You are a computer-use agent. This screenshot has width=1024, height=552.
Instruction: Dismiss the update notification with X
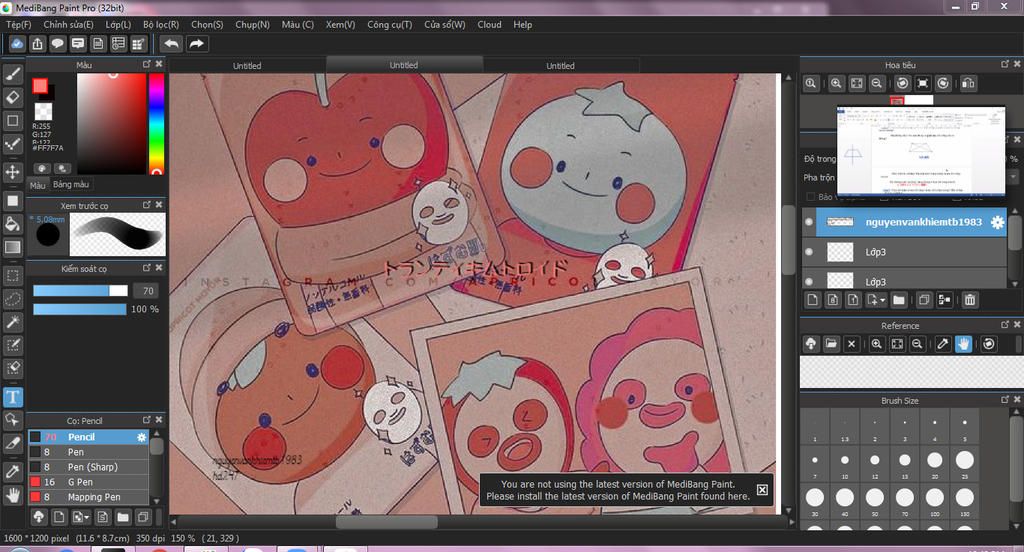coord(761,490)
